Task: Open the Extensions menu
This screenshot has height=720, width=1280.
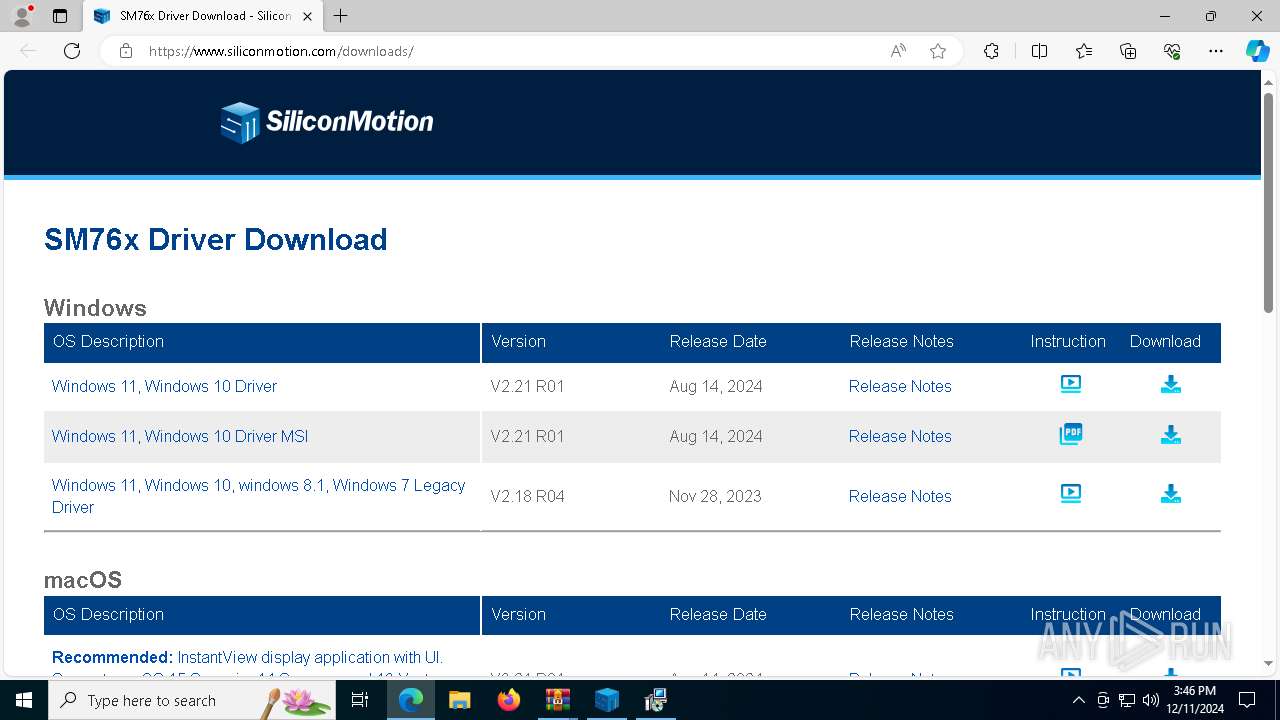Action: 991,51
